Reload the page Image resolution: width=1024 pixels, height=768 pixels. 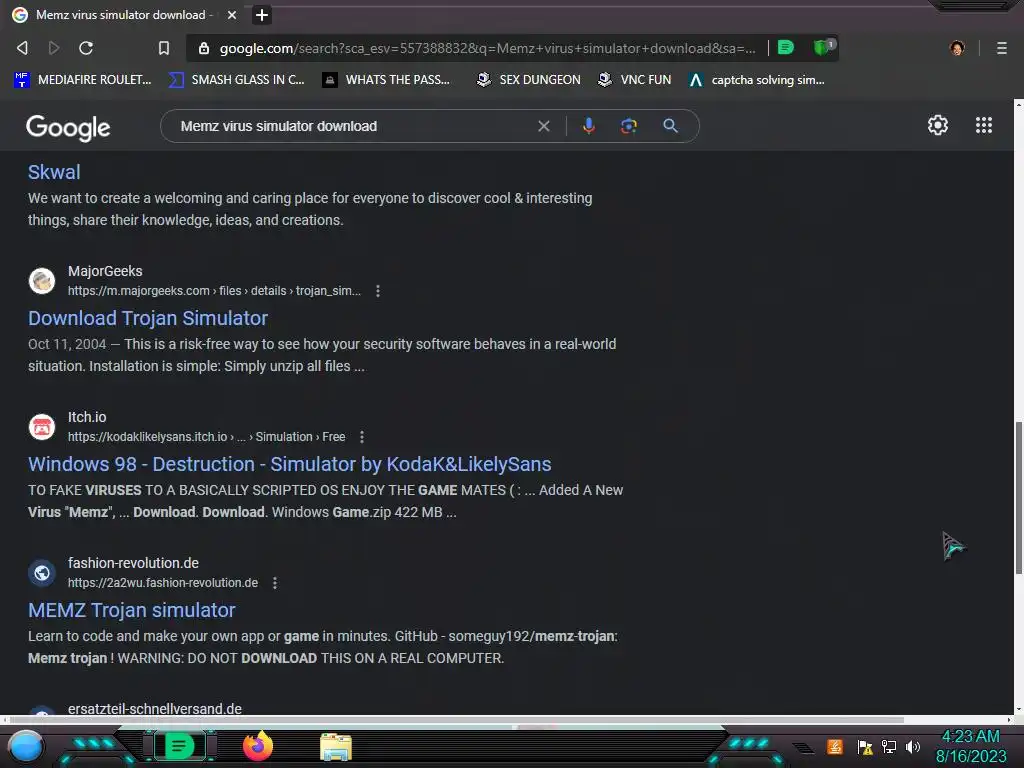pyautogui.click(x=86, y=48)
